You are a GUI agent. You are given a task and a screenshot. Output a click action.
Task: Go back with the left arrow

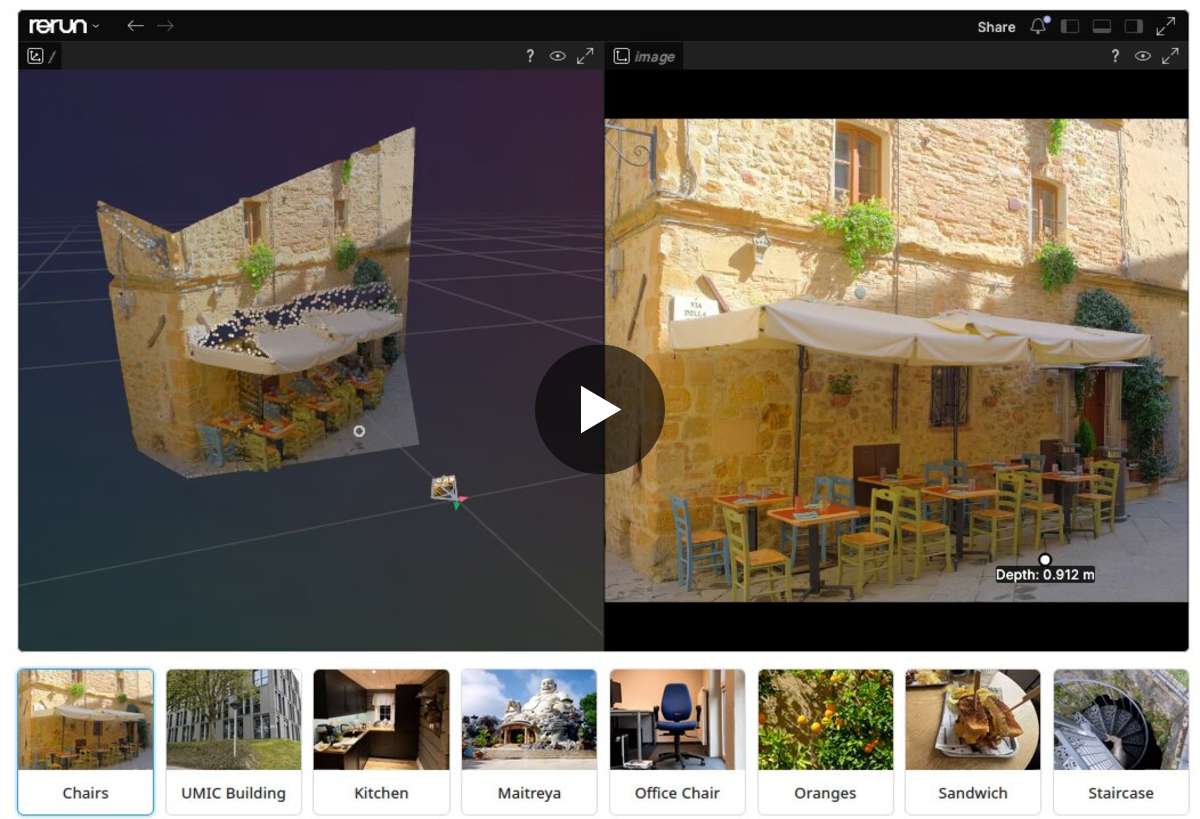(135, 26)
